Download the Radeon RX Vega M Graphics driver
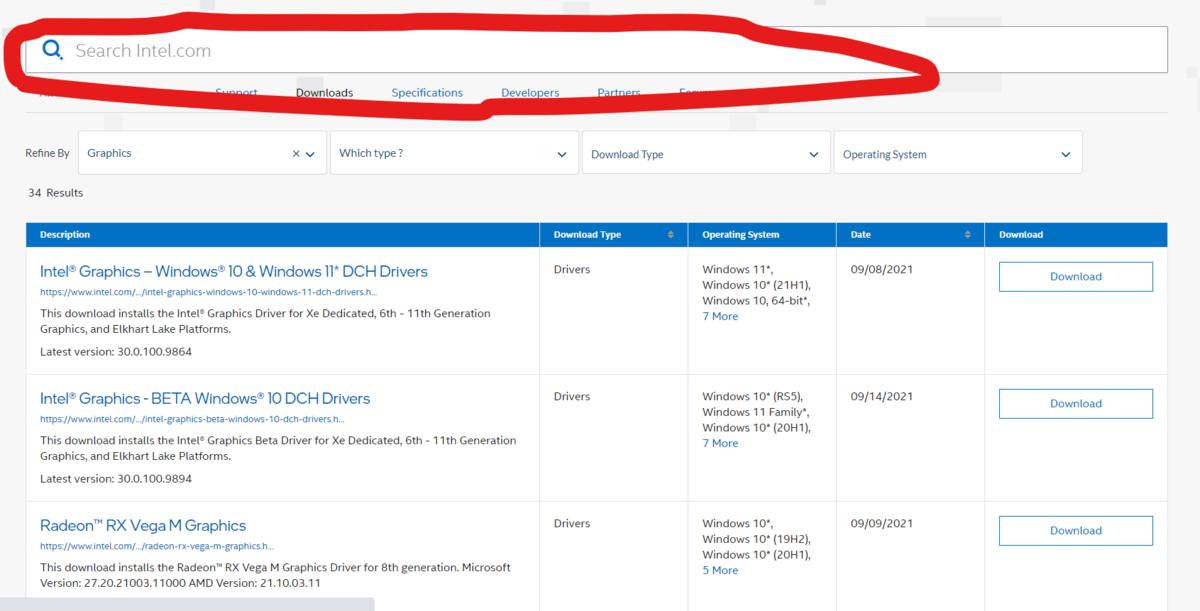Screen dimensions: 1200x611 1076,531
